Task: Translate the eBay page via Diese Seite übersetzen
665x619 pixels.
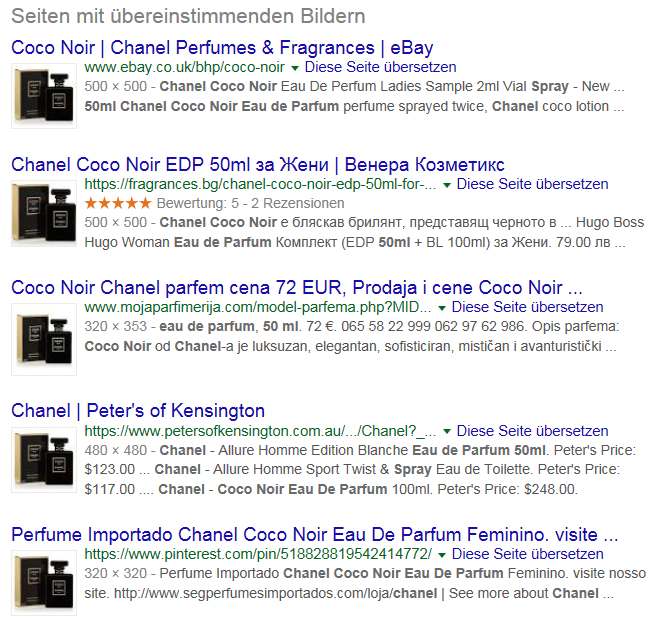Action: (380, 67)
